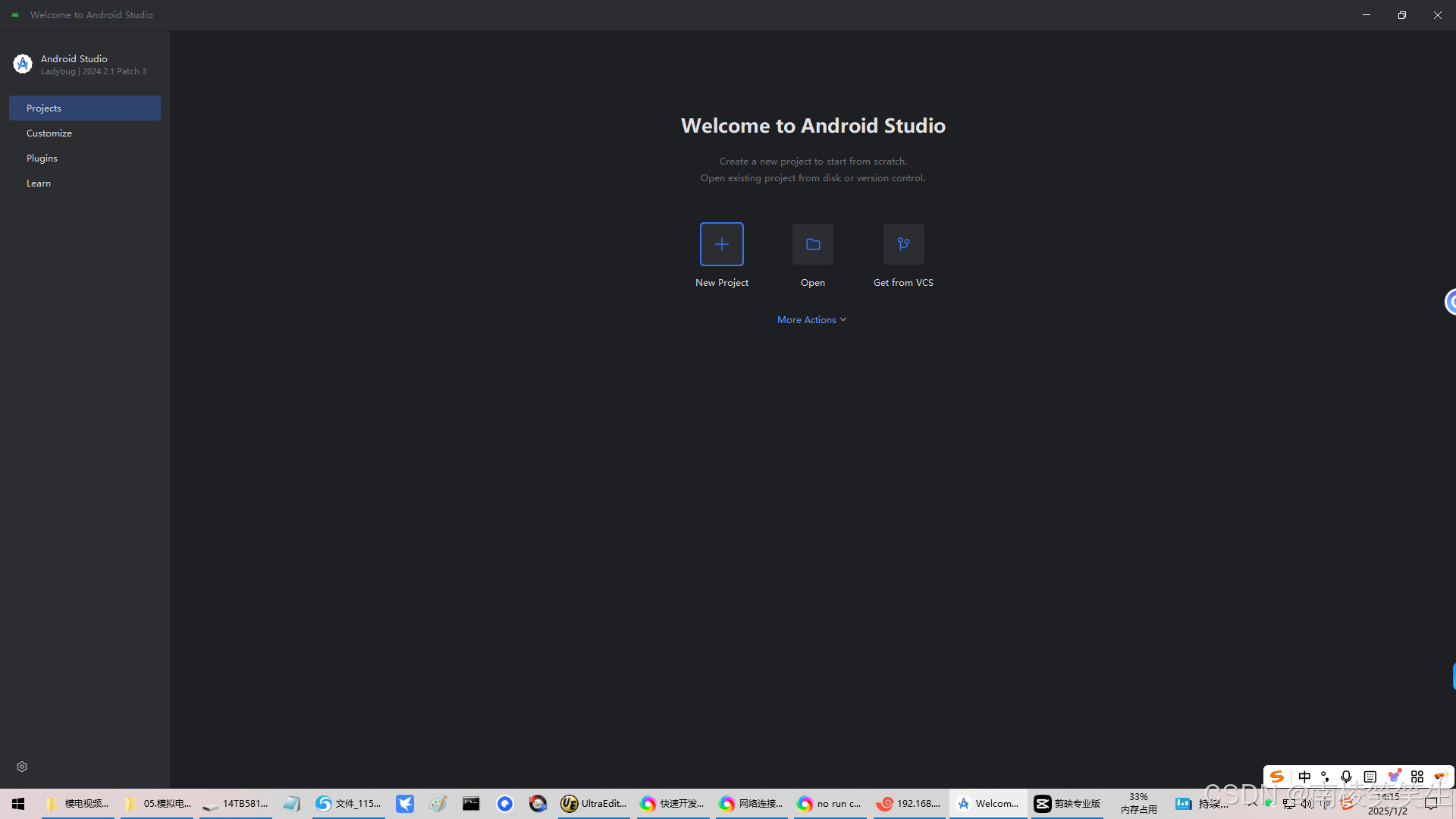The height and width of the screenshot is (819, 1456).
Task: Click the New Project label
Action: (721, 283)
